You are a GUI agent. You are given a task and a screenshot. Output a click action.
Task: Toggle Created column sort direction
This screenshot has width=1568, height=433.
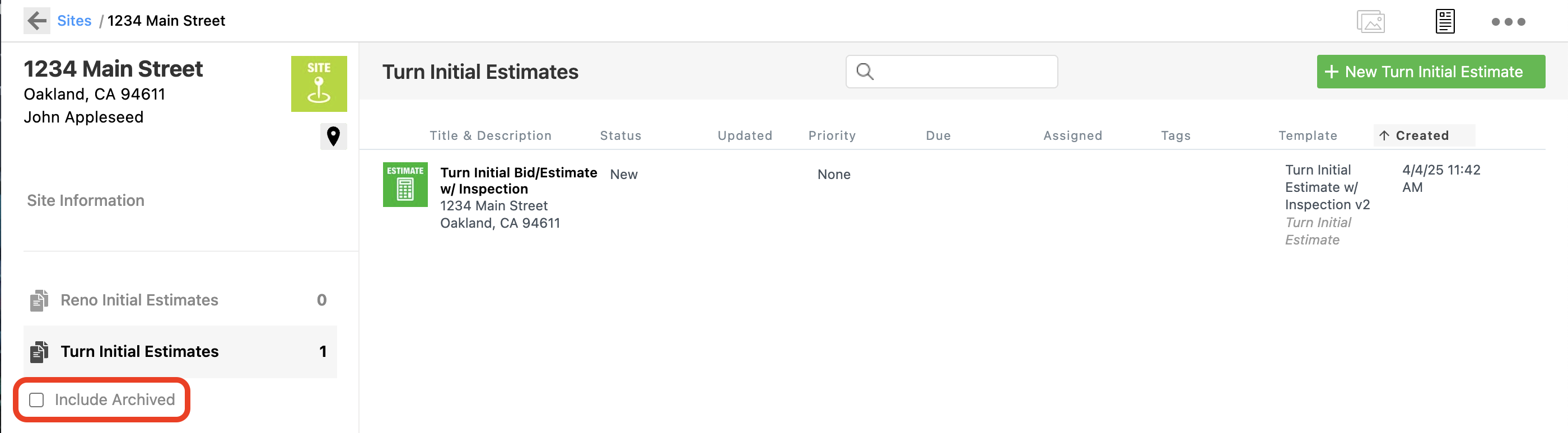pos(1423,135)
